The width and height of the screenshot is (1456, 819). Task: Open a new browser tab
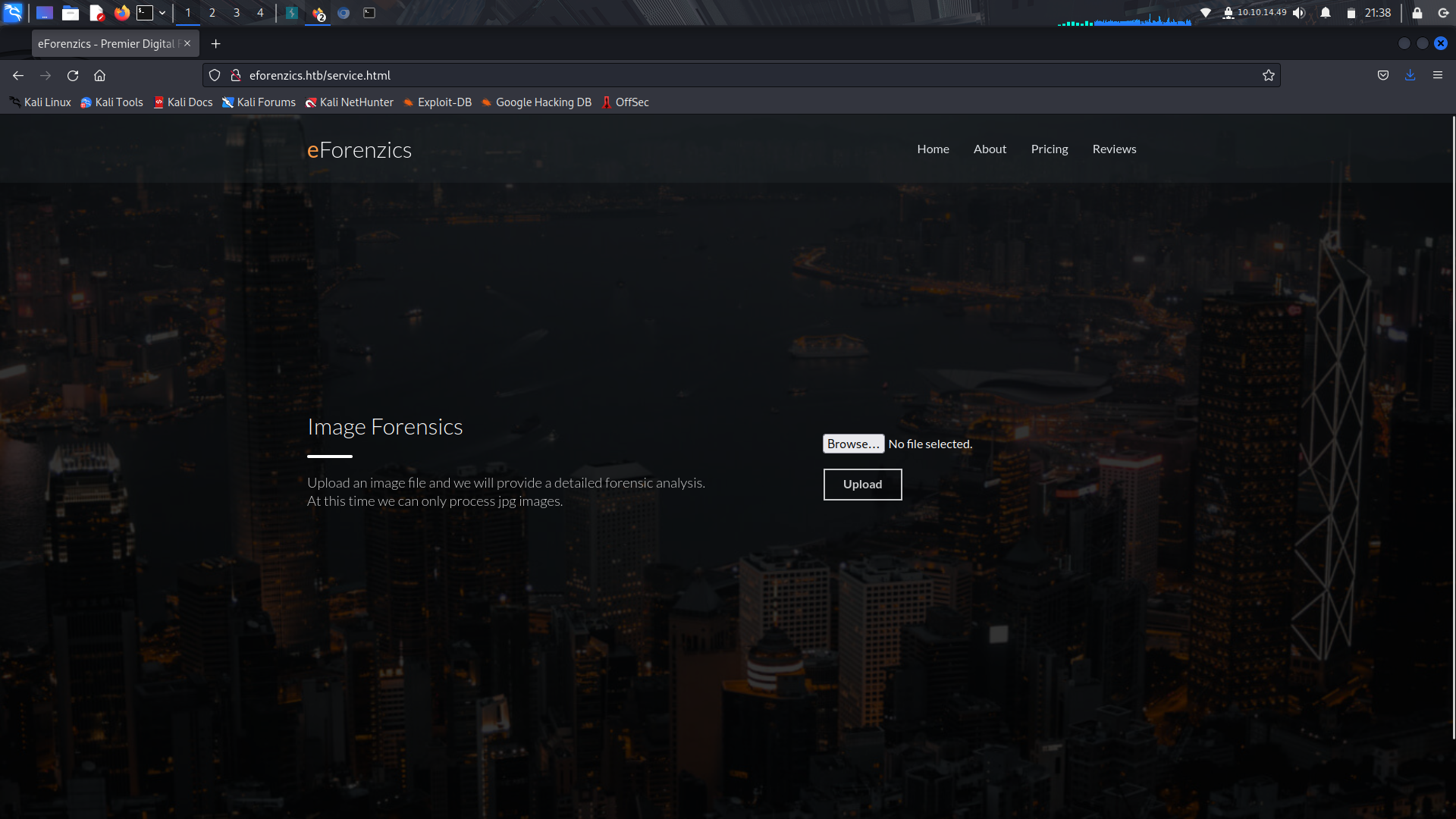pyautogui.click(x=216, y=44)
